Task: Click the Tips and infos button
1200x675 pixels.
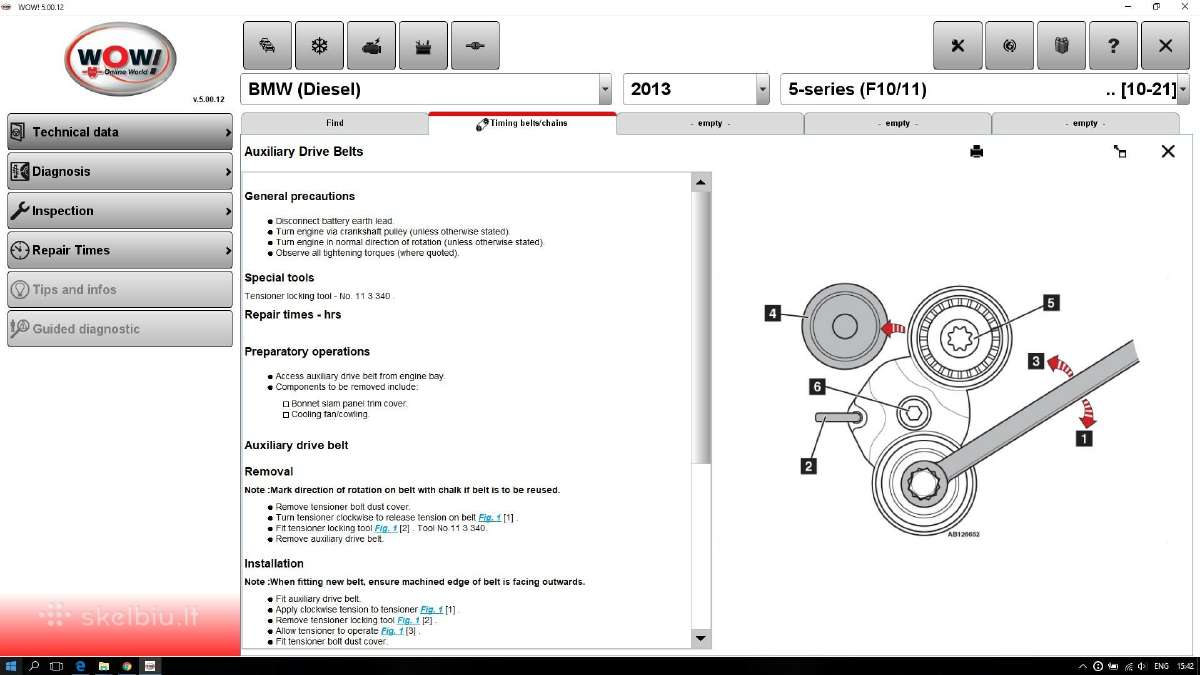Action: point(120,289)
